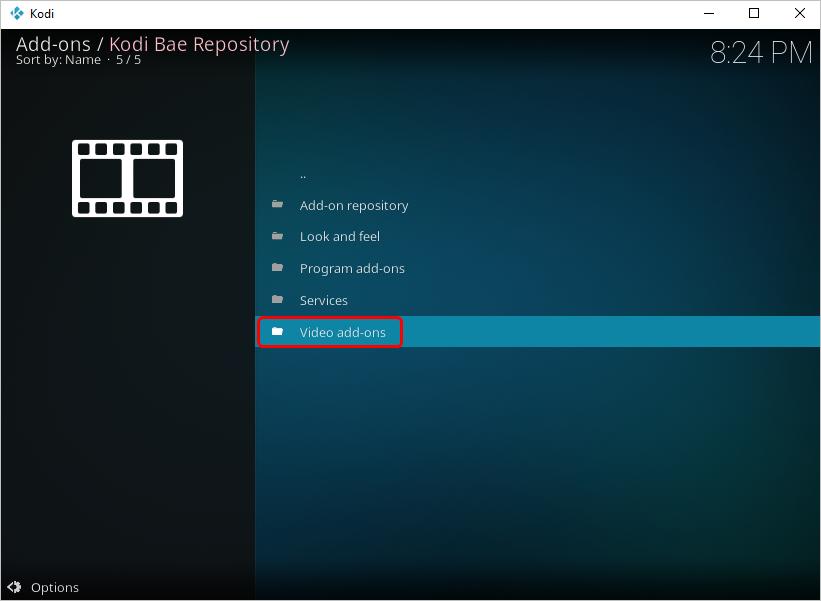Click the folder icon beside Program add-ons

(277, 268)
